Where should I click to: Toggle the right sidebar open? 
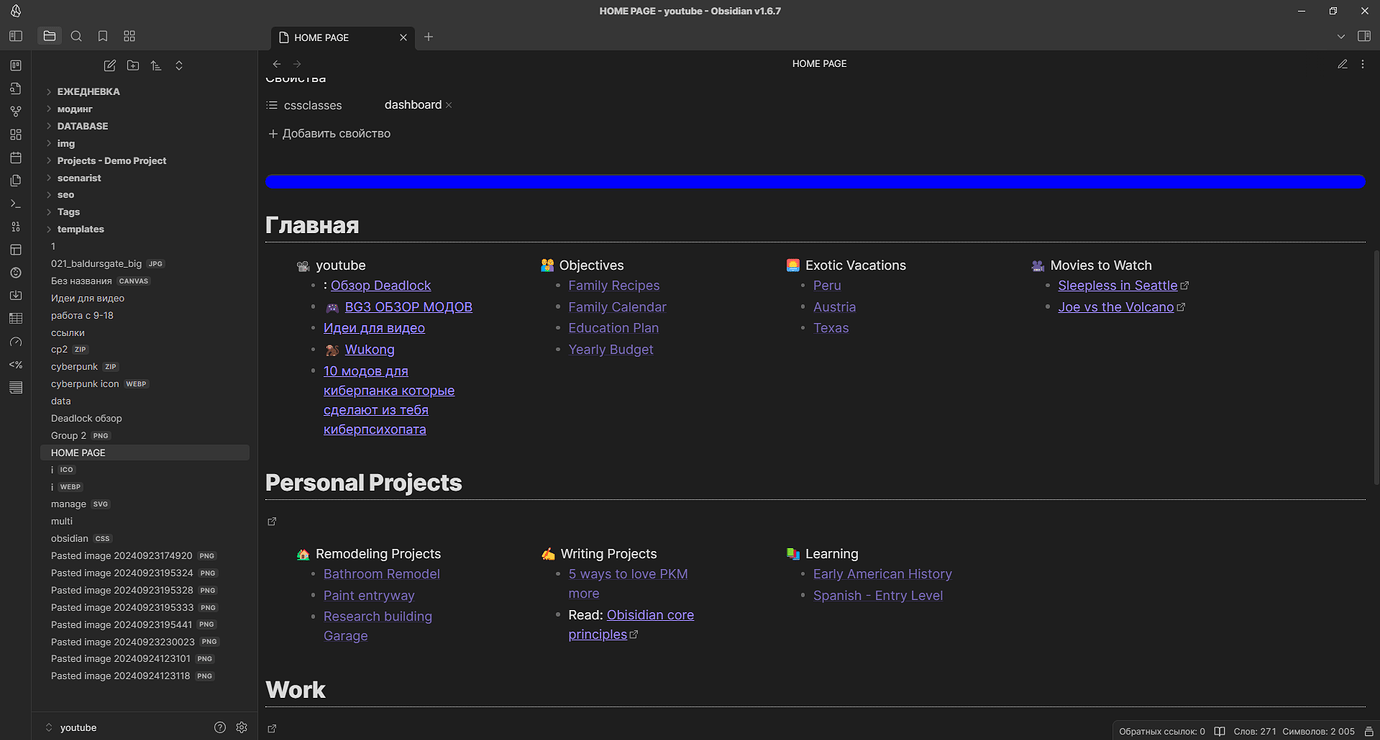1364,34
